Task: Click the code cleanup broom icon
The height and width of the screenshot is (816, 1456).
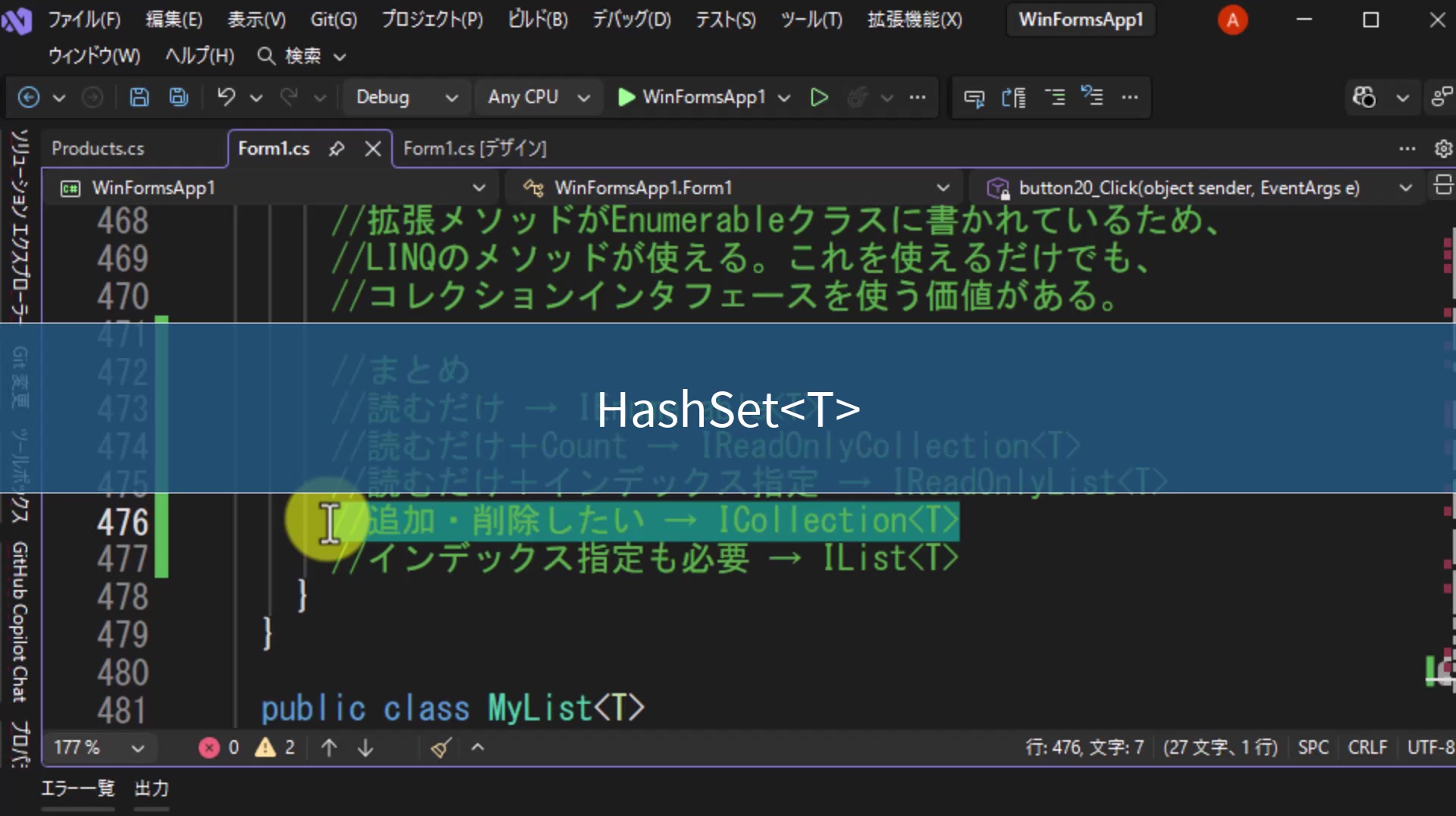Action: point(441,748)
